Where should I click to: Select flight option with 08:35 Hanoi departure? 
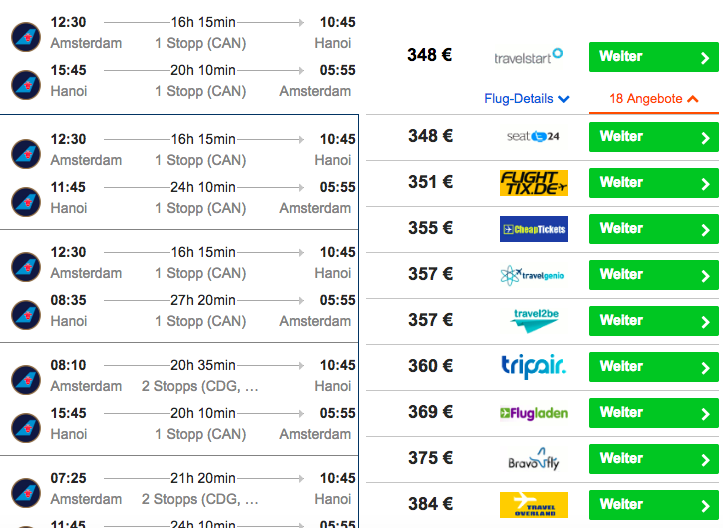click(x=179, y=286)
